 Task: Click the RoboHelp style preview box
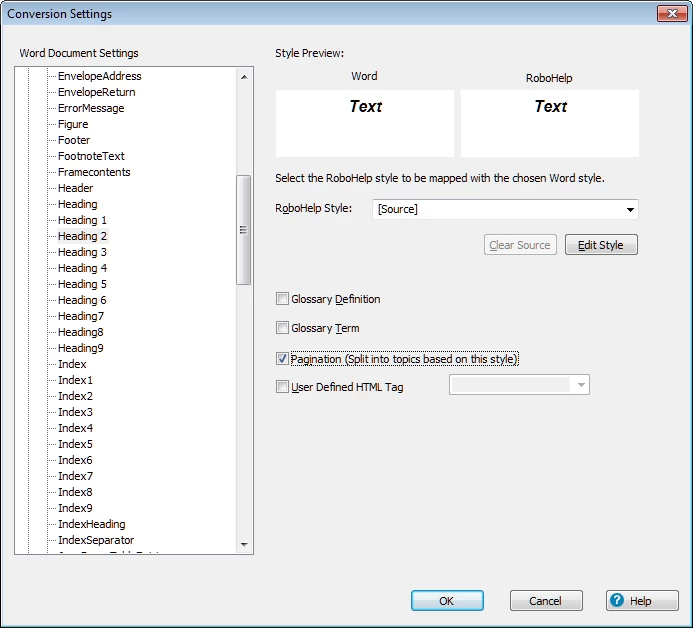pos(550,123)
